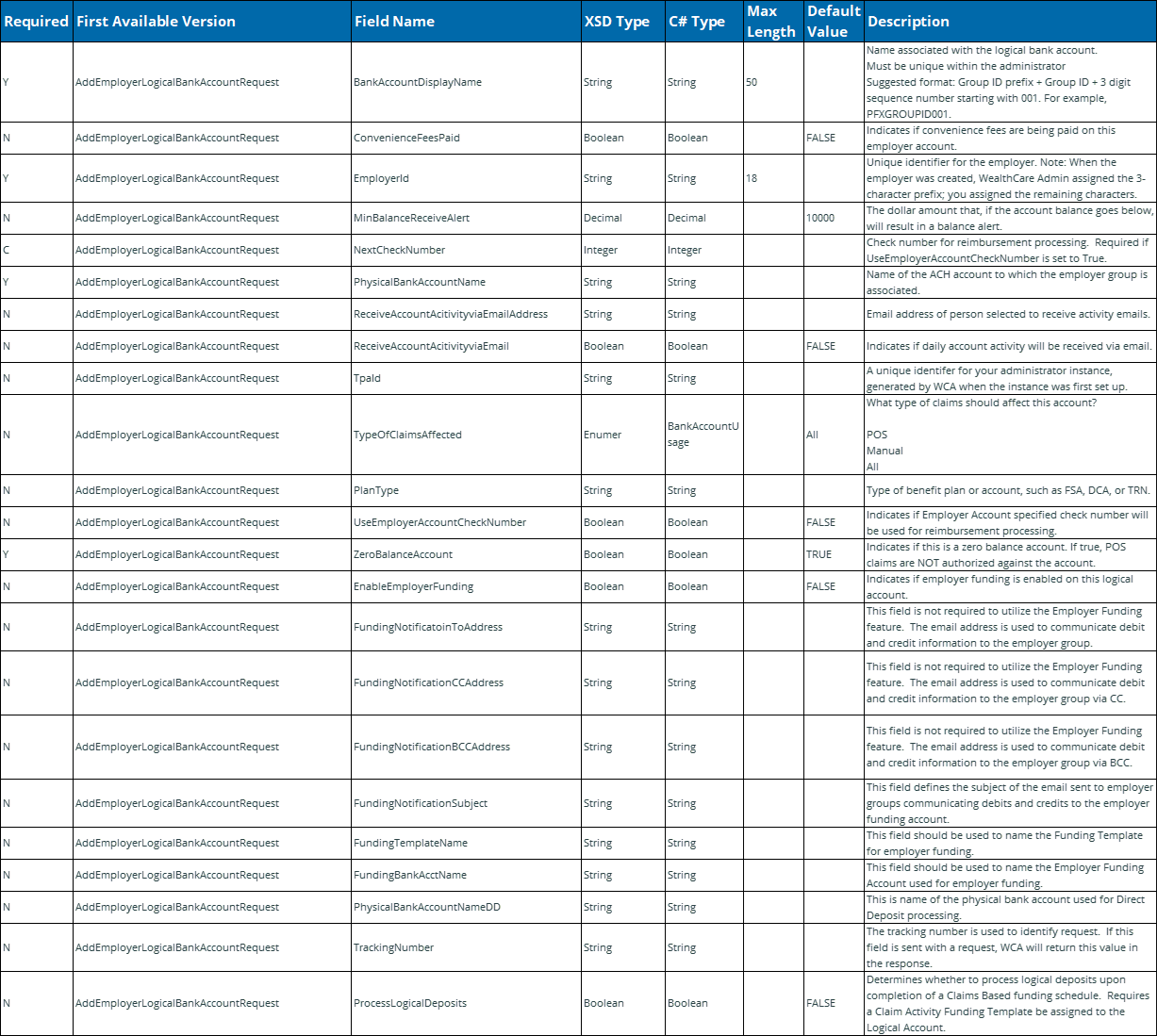Viewport: 1157px width, 1036px height.
Task: Select the FundingBankAcctName field cell
Action: point(466,875)
